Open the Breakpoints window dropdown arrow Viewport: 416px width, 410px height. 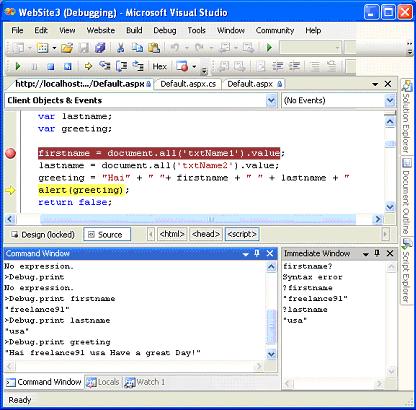194,67
